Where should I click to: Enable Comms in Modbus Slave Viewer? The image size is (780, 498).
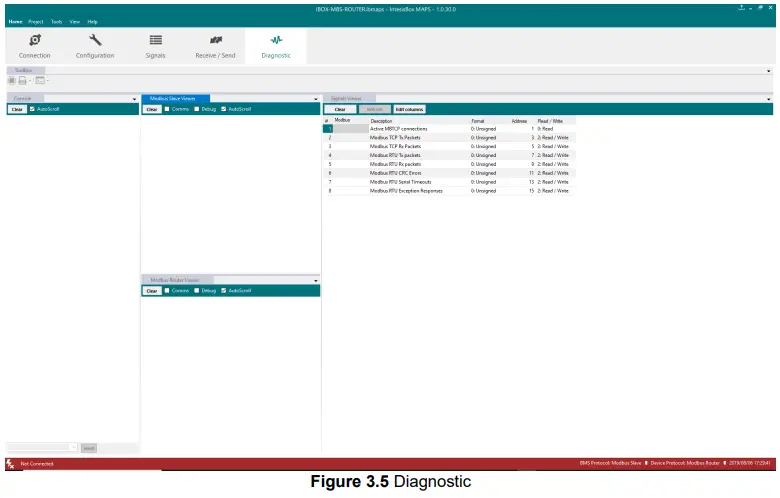point(167,109)
